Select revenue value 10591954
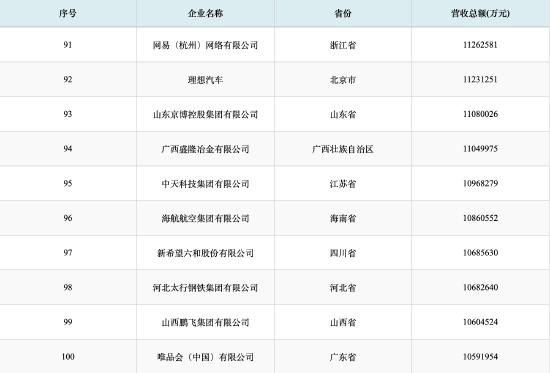 (480, 357)
